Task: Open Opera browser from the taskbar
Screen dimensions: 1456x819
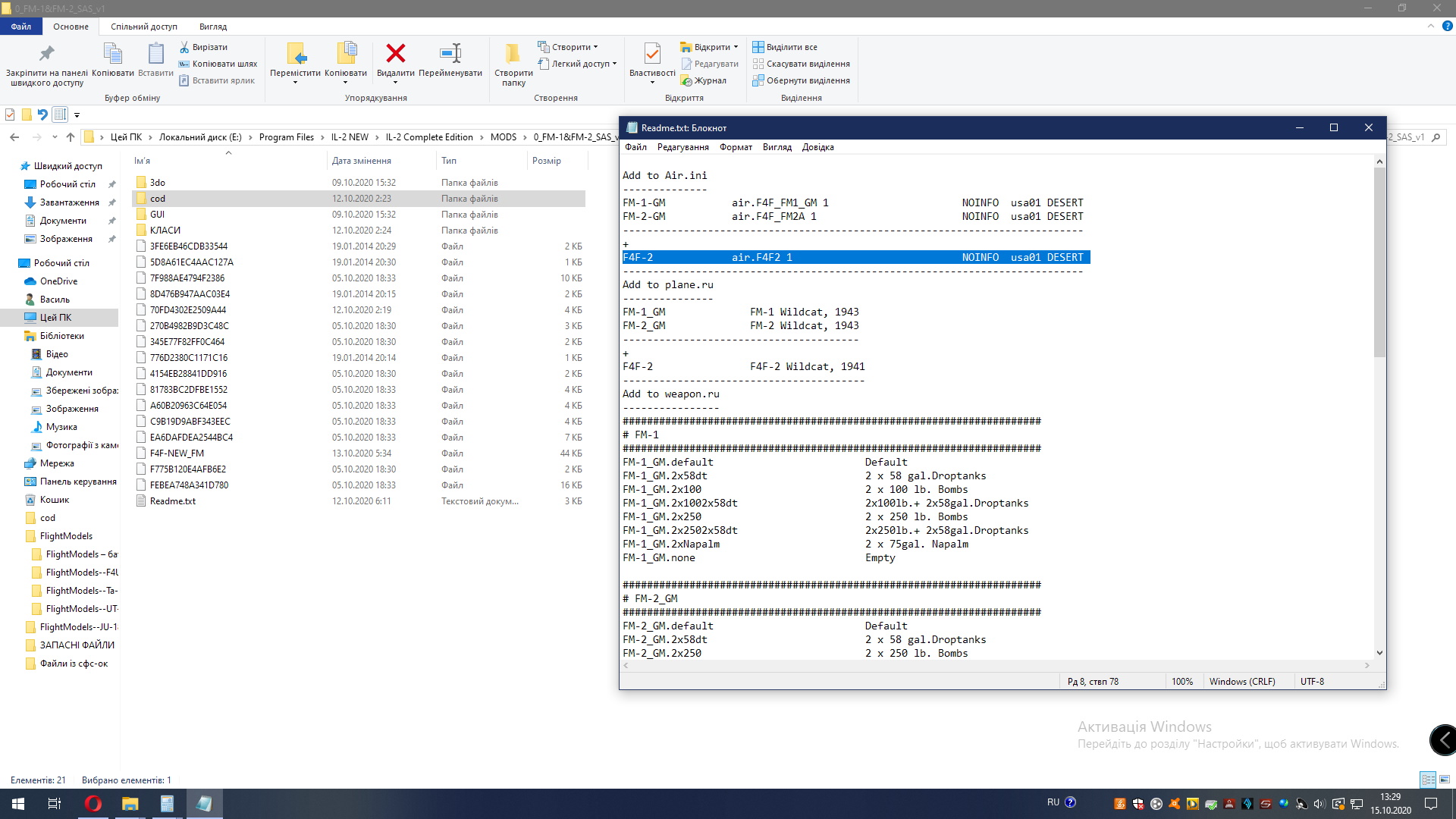Action: (93, 804)
